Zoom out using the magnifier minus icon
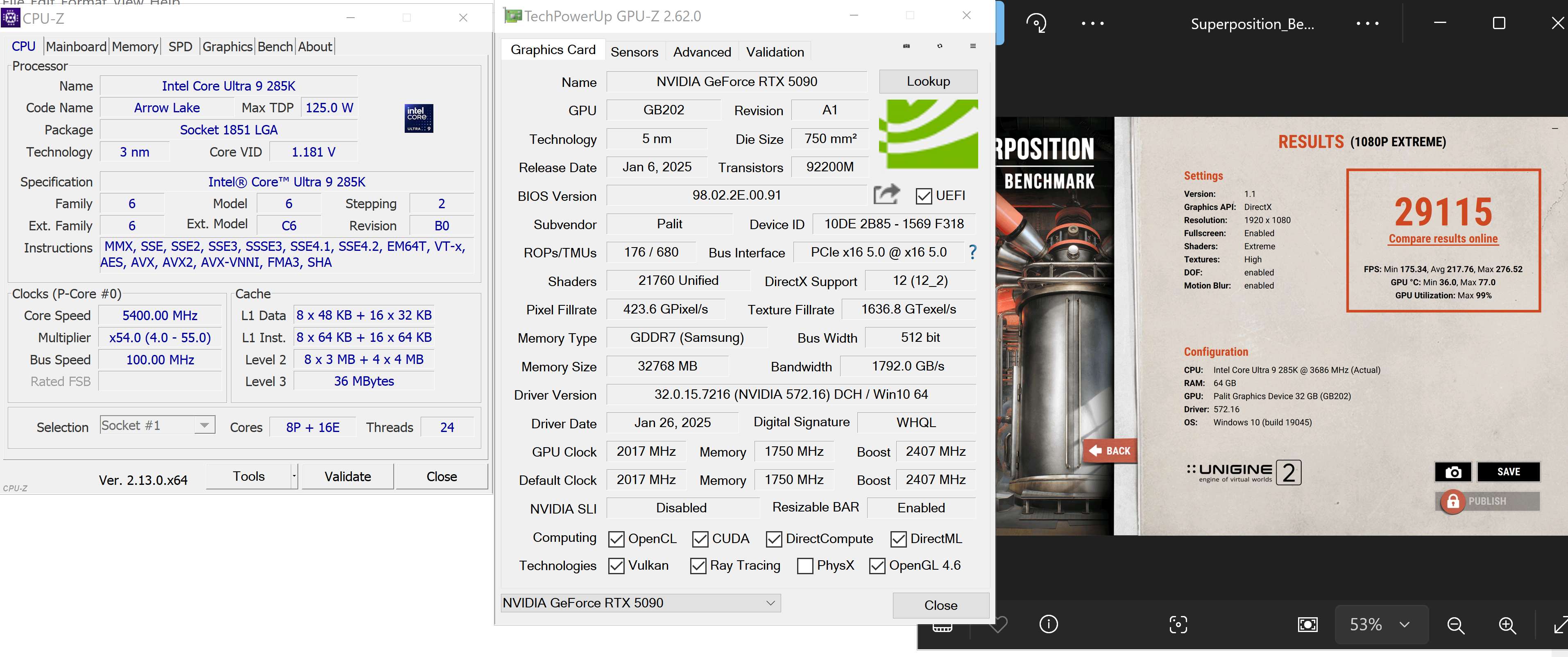This screenshot has width=1568, height=657. pos(1455,625)
